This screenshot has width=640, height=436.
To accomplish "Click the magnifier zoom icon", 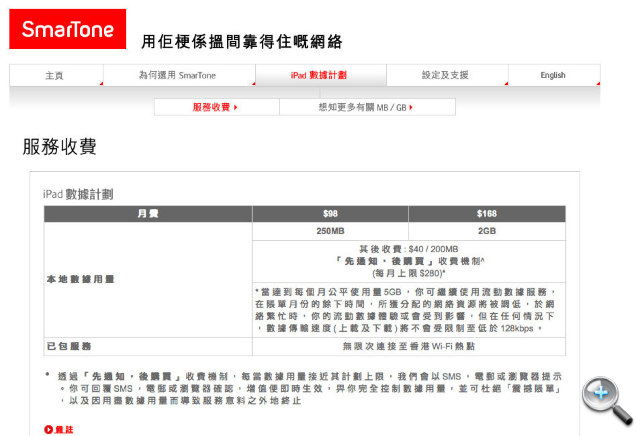I will click(x=607, y=401).
